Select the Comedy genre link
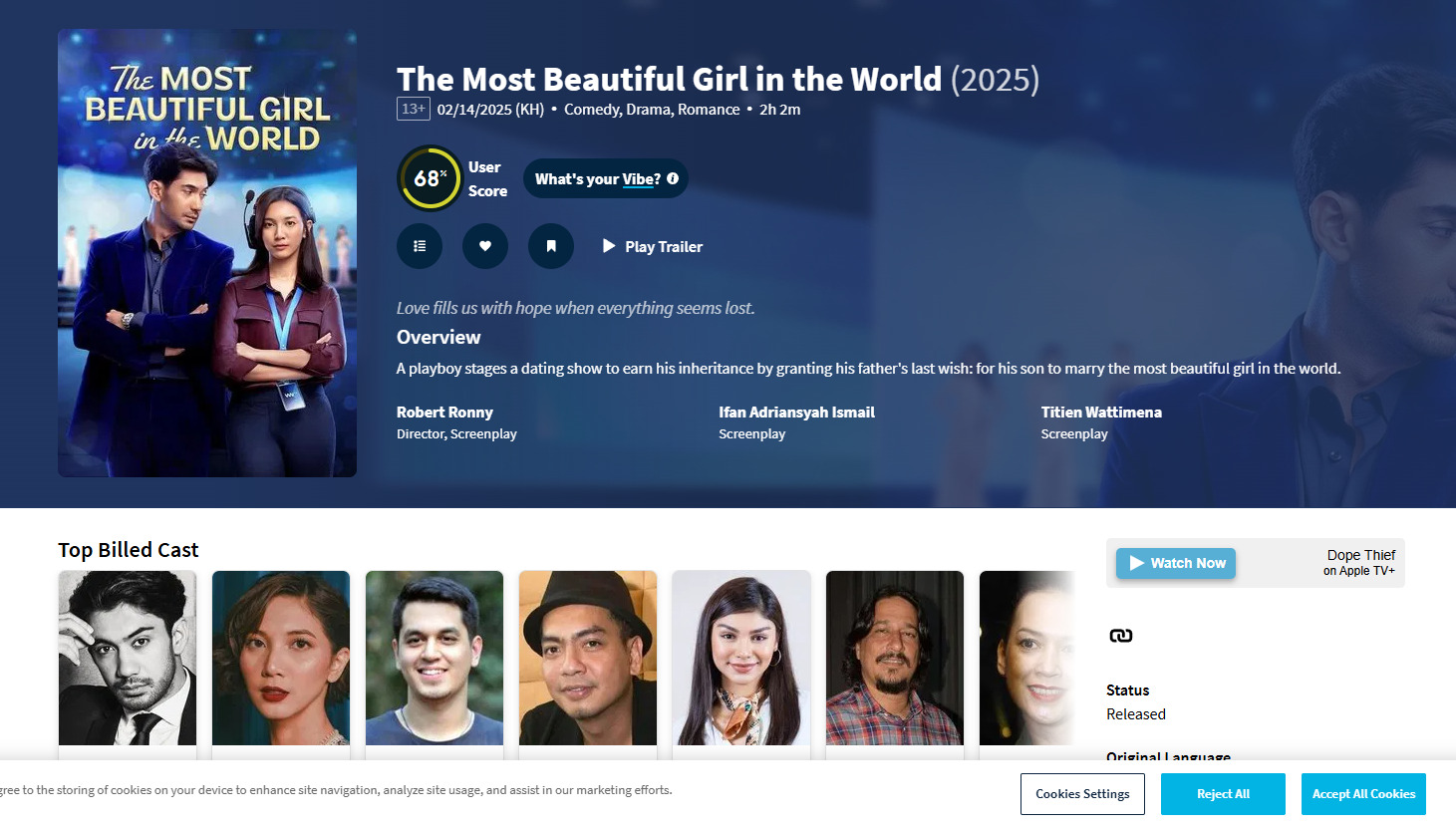The image size is (1456, 829). [592, 110]
